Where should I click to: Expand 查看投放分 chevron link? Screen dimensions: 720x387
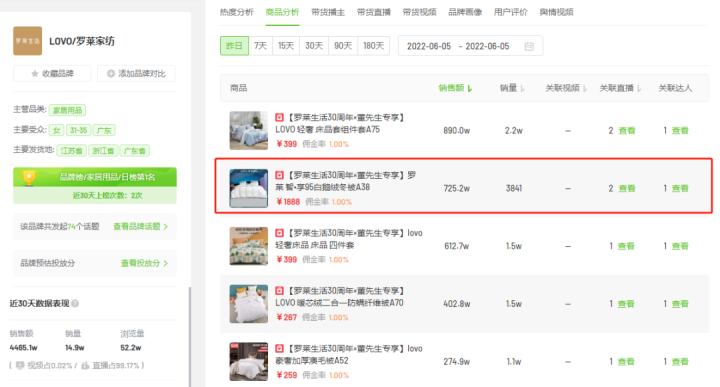144,263
